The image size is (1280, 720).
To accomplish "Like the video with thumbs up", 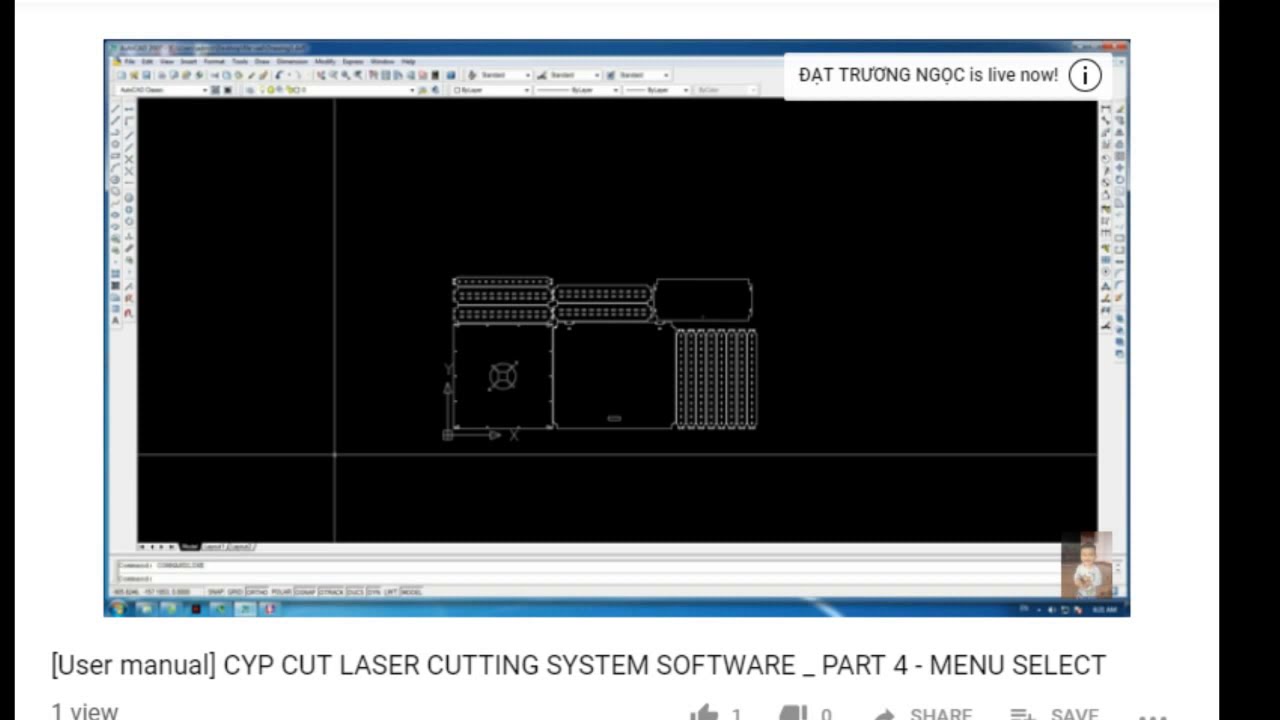I will click(x=704, y=714).
